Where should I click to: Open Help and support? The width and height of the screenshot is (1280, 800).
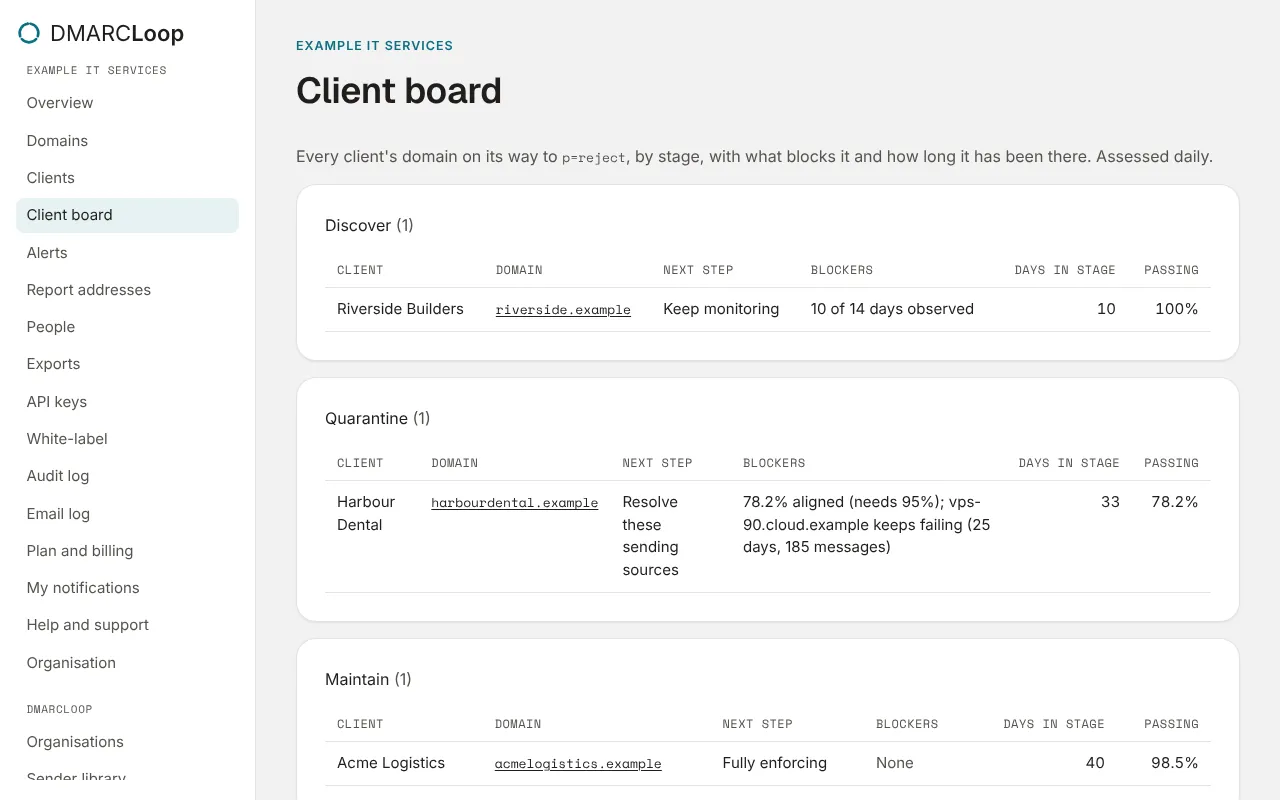click(127, 625)
